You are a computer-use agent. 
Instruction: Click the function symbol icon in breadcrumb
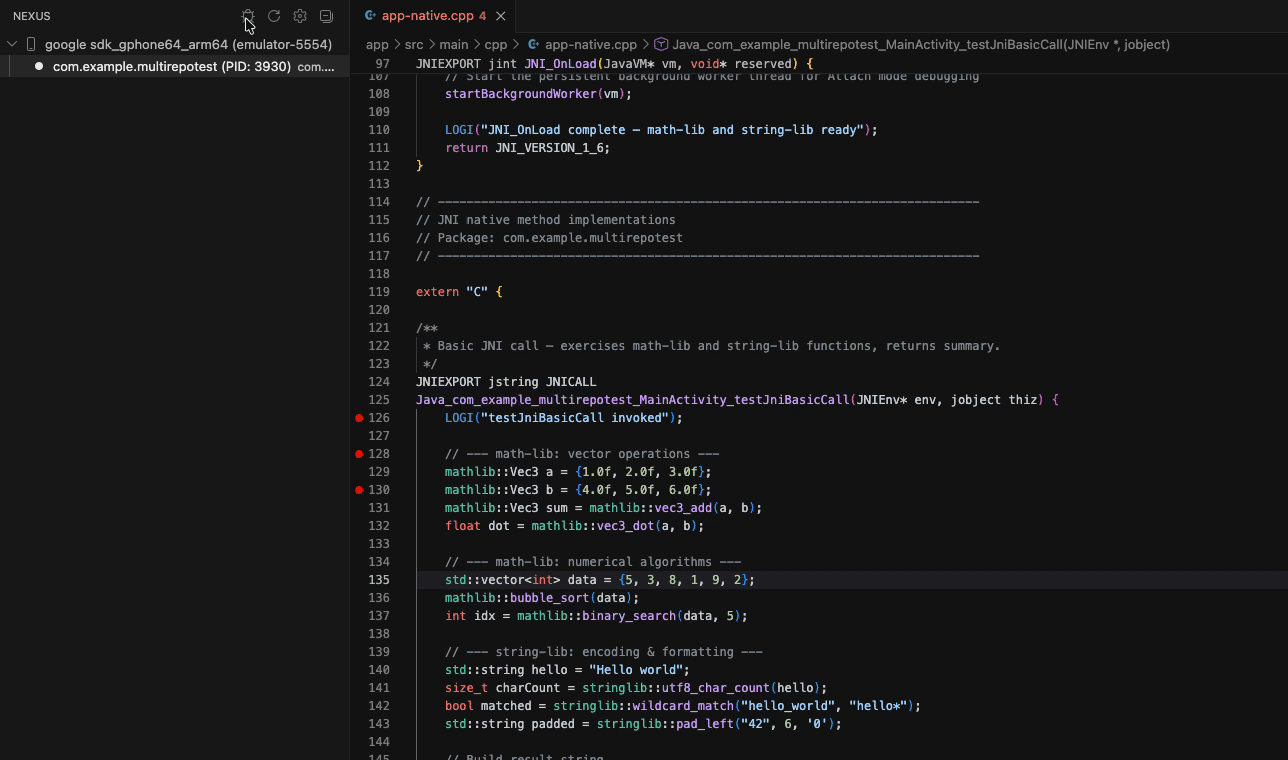coord(661,45)
